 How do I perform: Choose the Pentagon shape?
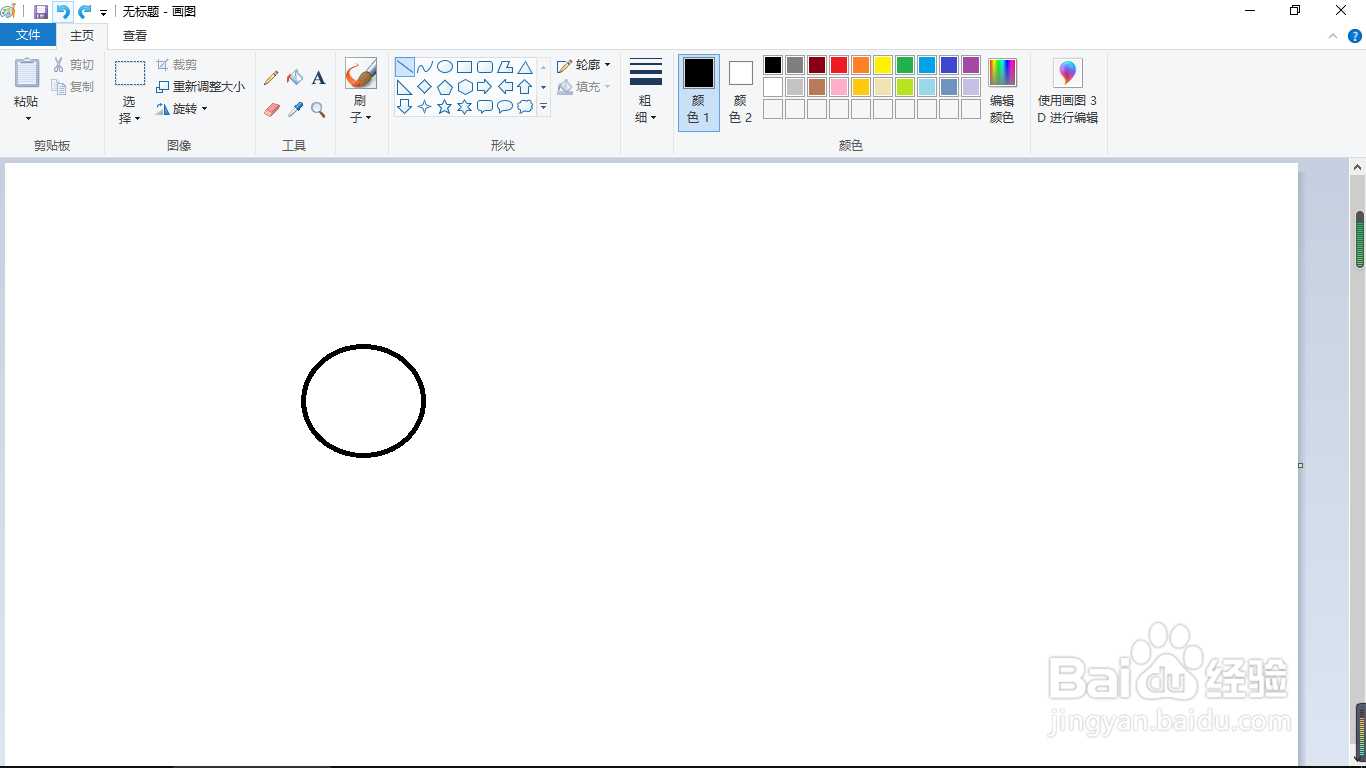(x=445, y=87)
